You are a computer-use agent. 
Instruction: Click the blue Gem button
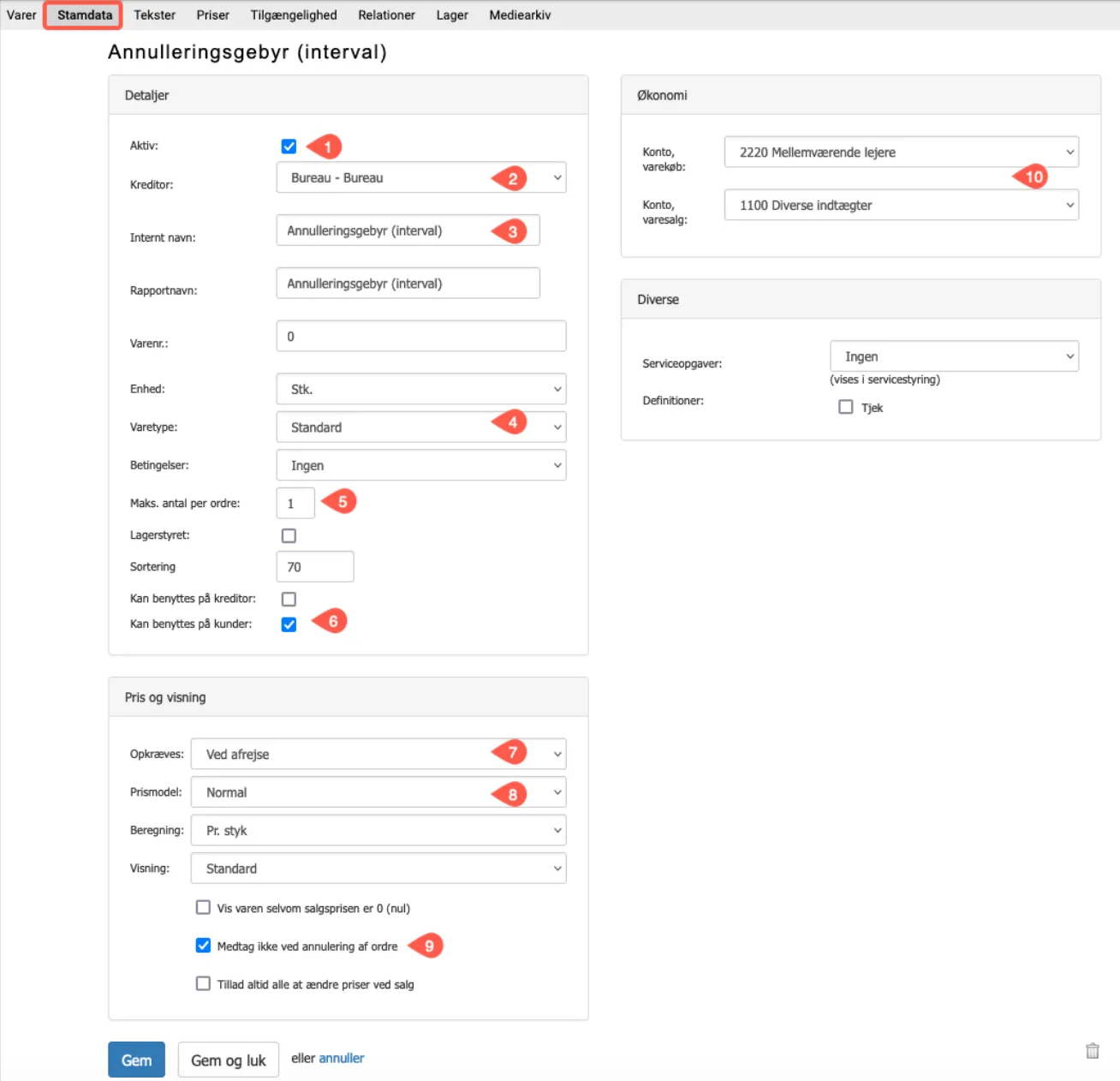136,1060
